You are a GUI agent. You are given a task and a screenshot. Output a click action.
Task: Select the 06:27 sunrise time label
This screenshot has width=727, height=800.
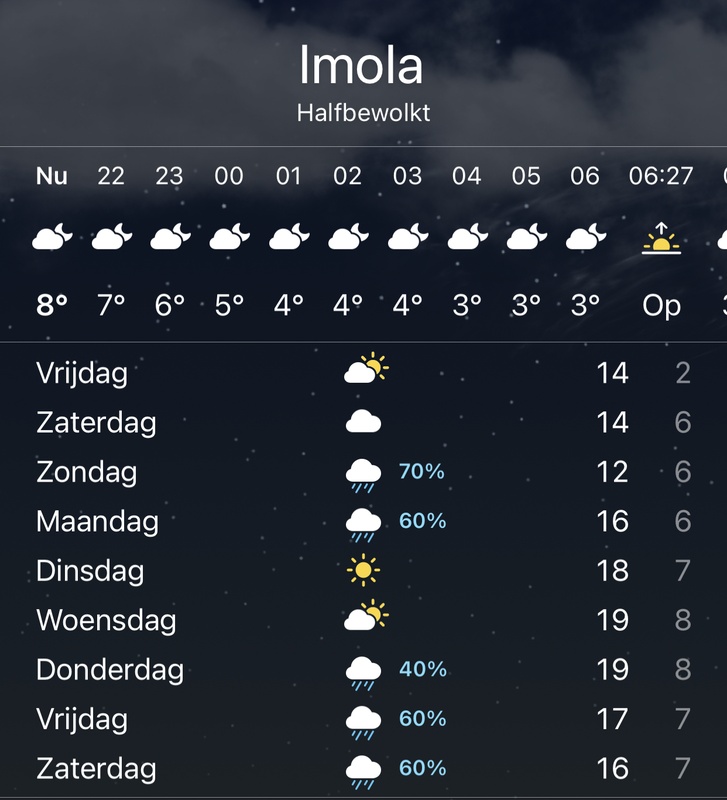click(x=661, y=176)
